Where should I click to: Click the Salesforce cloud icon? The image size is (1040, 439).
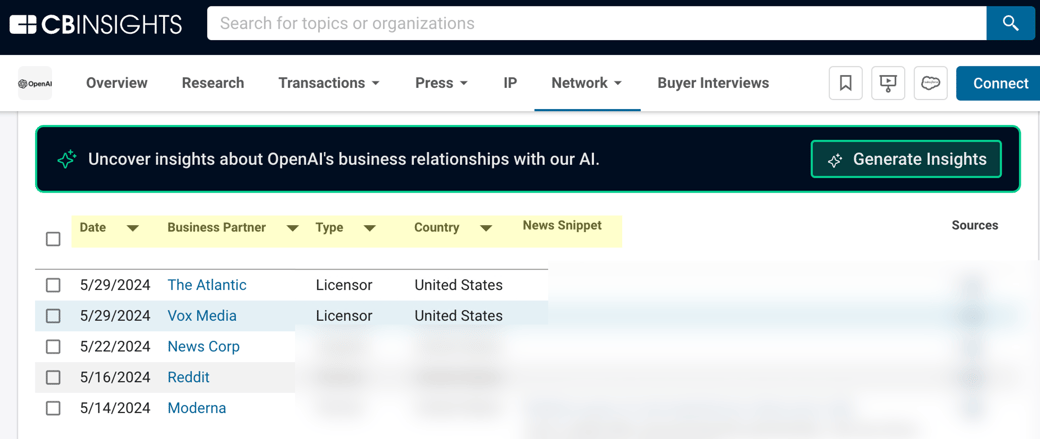click(x=931, y=84)
